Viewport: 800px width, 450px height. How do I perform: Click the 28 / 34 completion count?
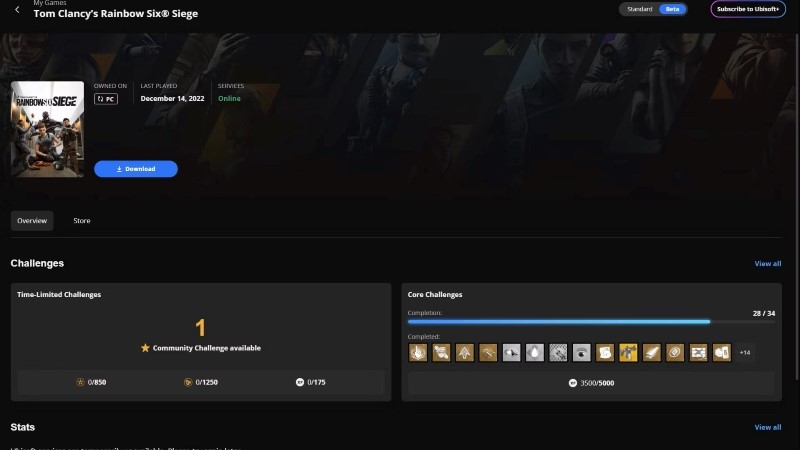[764, 314]
